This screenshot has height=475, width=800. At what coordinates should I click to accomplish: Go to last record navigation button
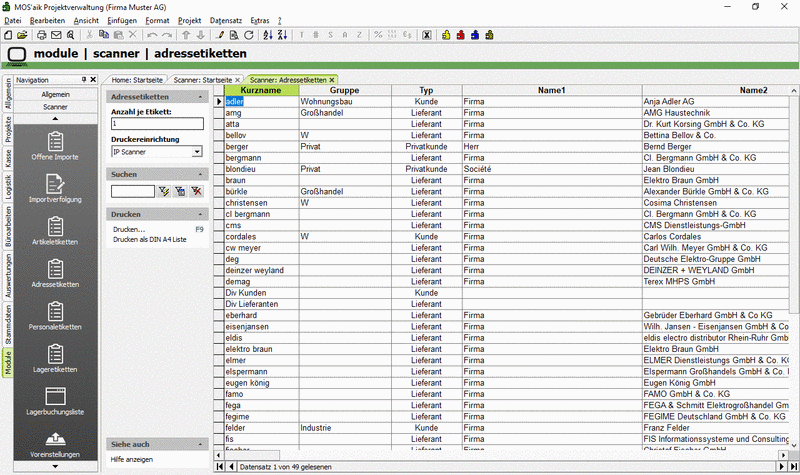pos(794,466)
